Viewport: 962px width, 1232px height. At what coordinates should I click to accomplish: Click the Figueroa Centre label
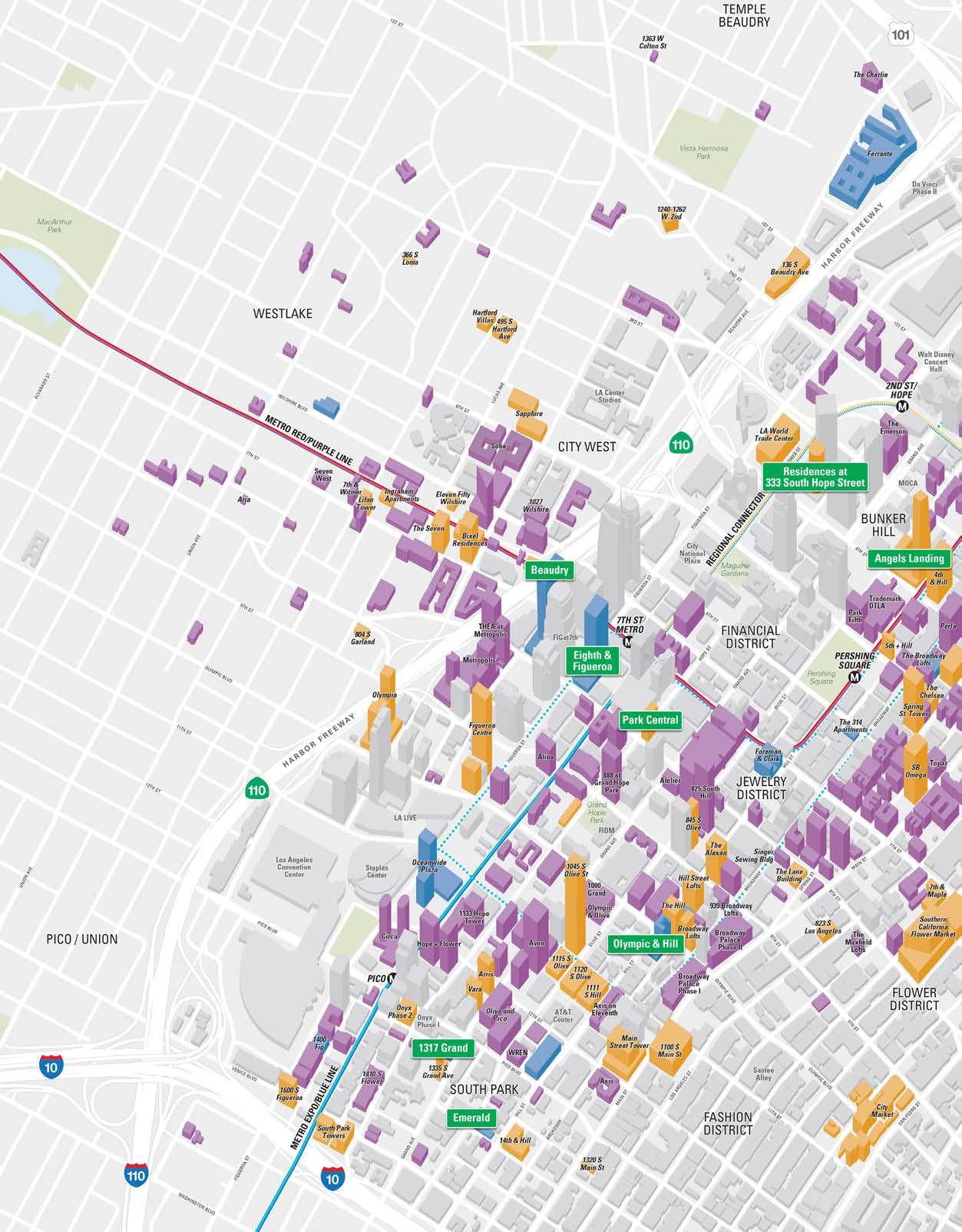click(x=482, y=728)
